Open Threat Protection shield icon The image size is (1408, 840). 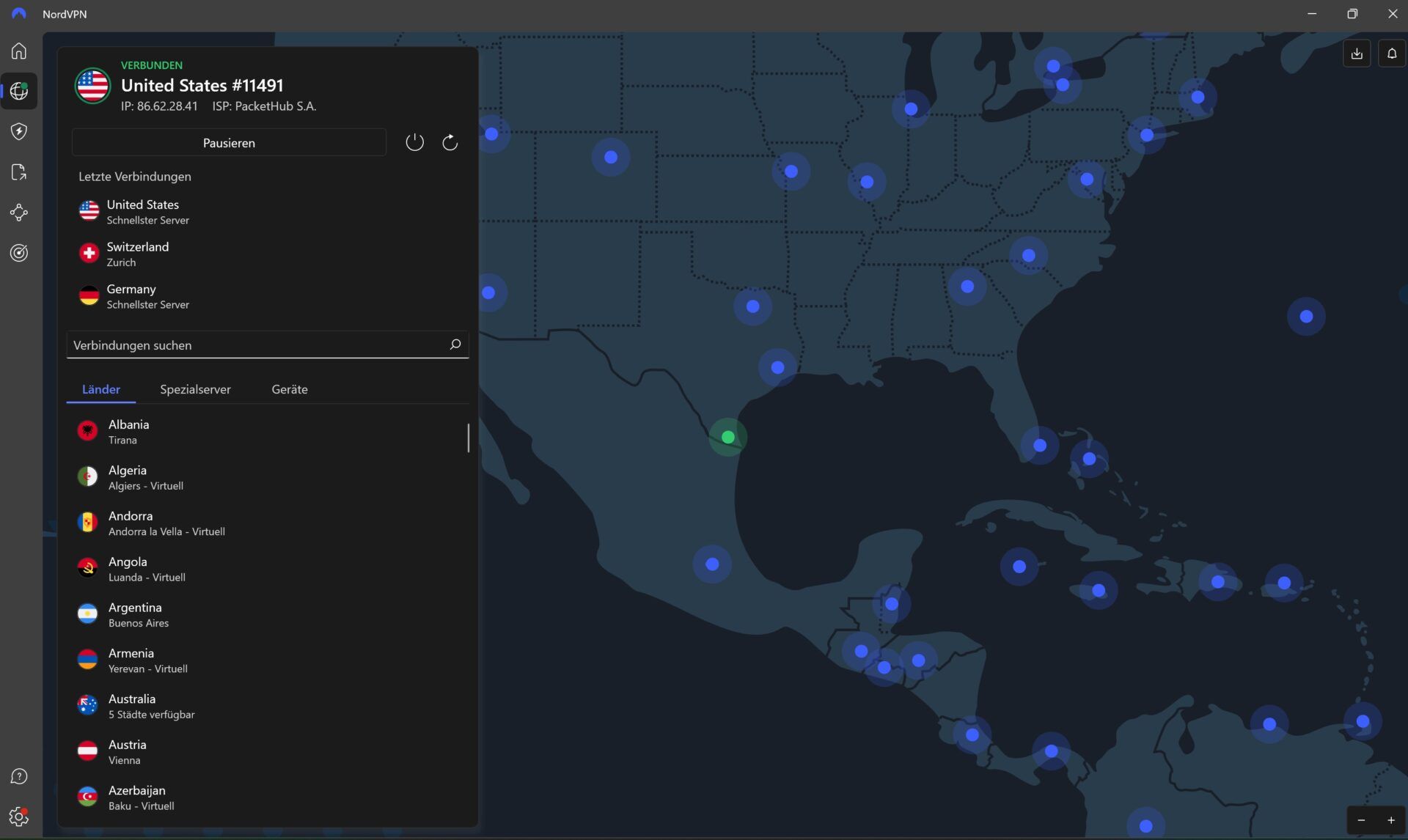tap(19, 131)
